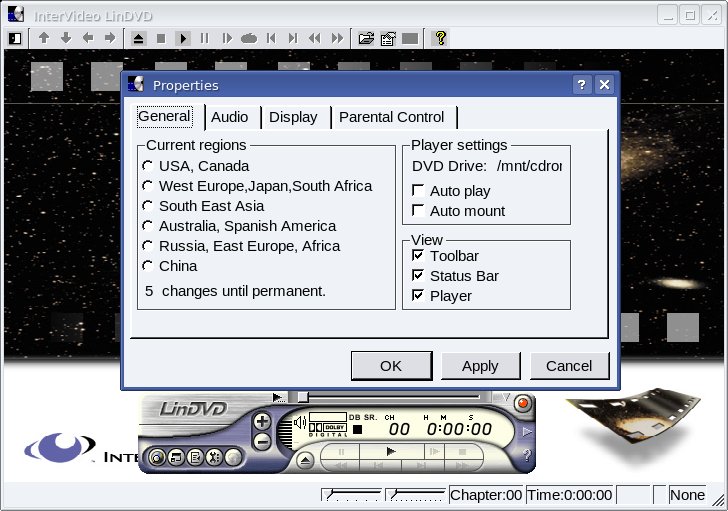Click the down arrow navigation toolbar icon

click(x=66, y=38)
